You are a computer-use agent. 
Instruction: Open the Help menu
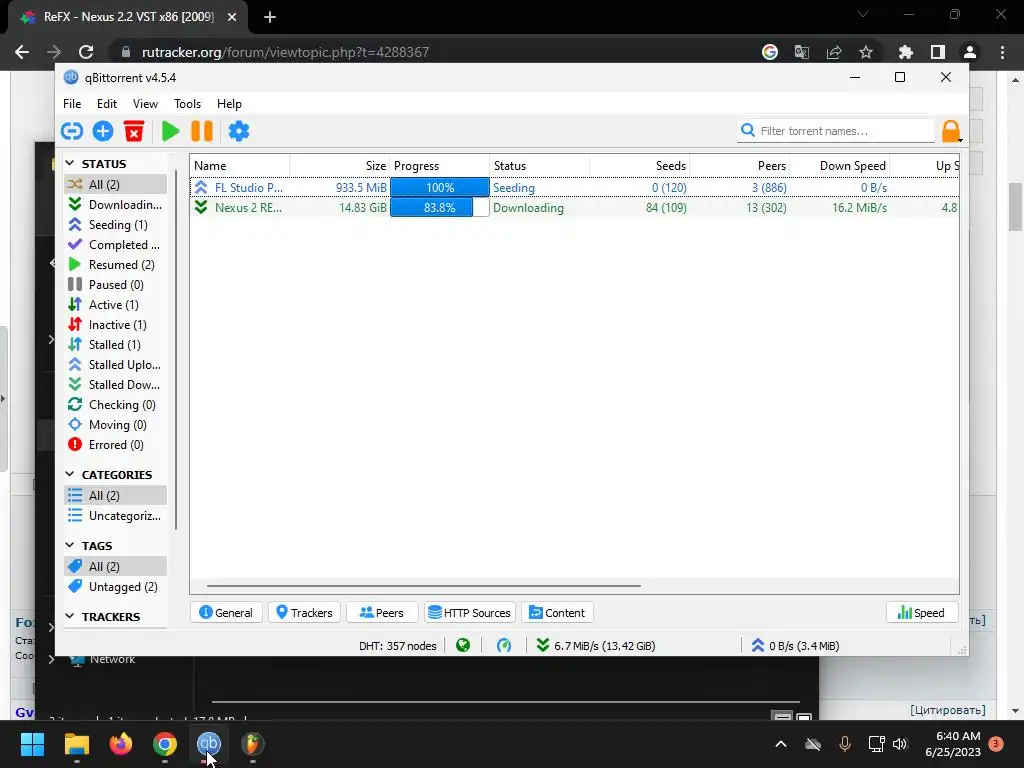[229, 104]
